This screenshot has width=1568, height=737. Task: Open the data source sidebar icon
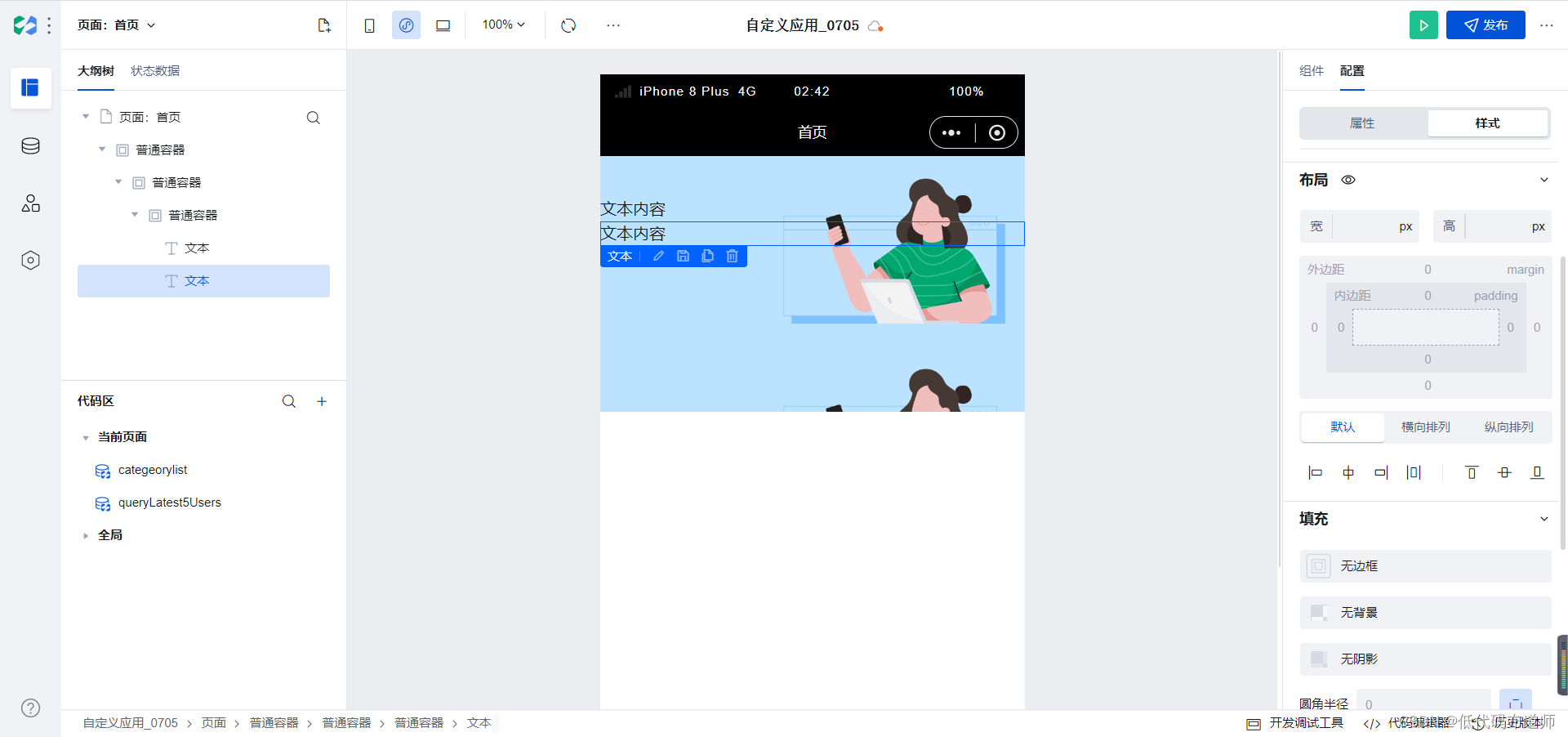30,146
